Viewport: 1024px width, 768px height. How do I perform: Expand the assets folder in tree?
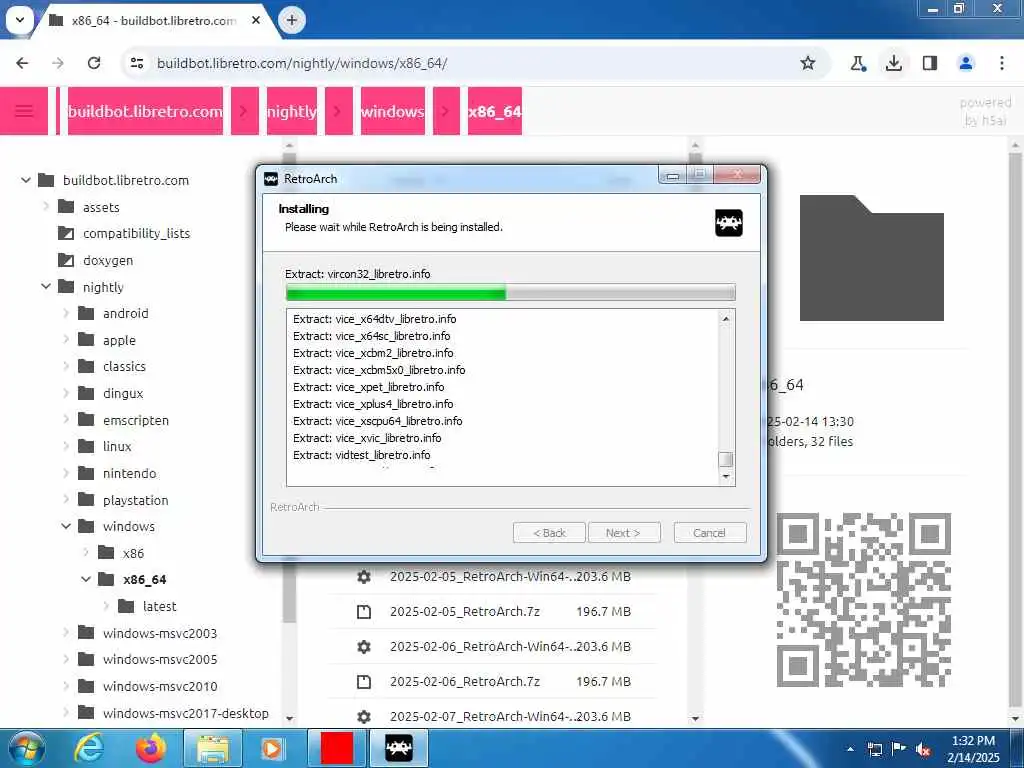pyautogui.click(x=46, y=206)
